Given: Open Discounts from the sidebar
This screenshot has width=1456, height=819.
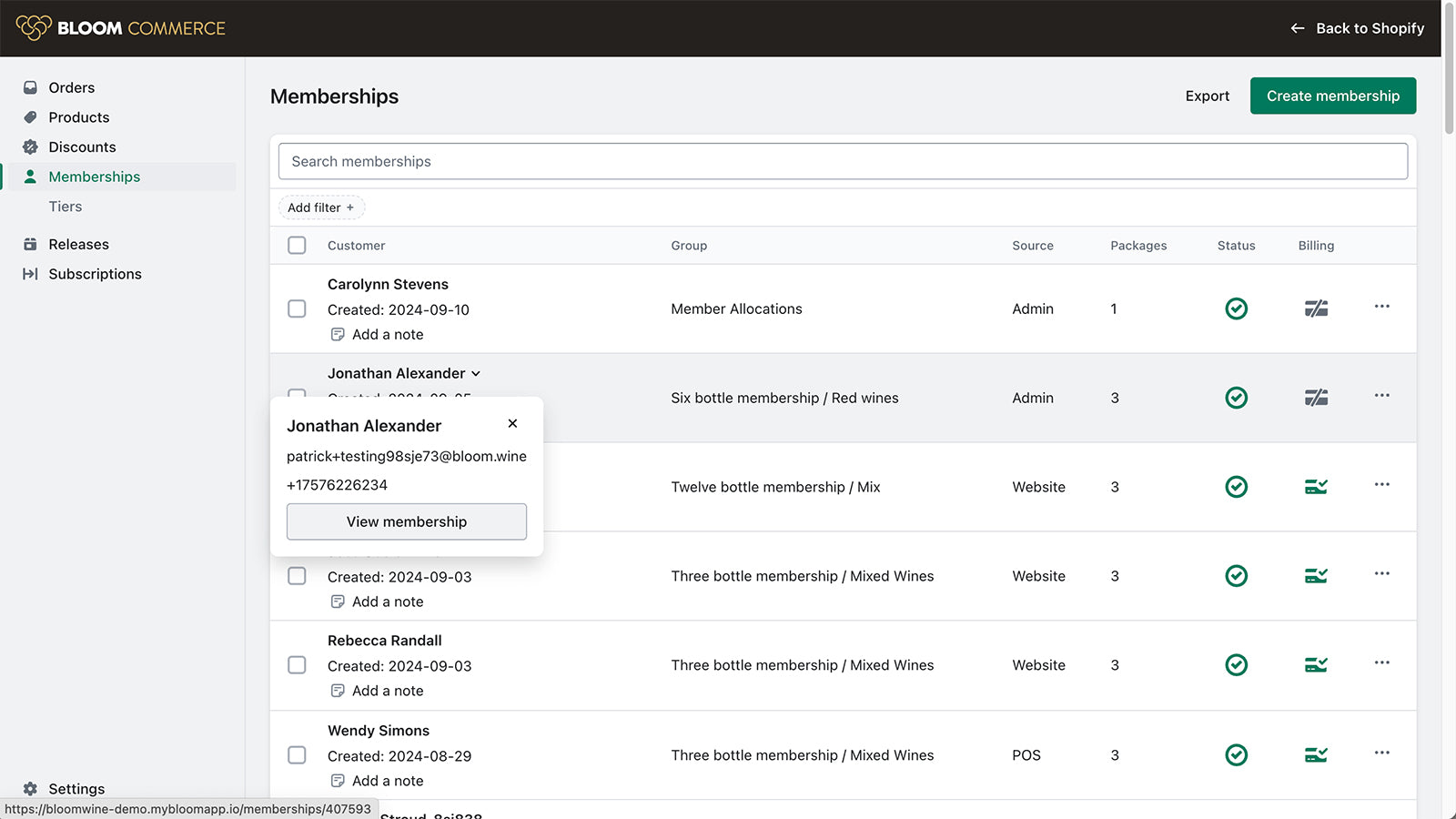Looking at the screenshot, I should [x=82, y=147].
